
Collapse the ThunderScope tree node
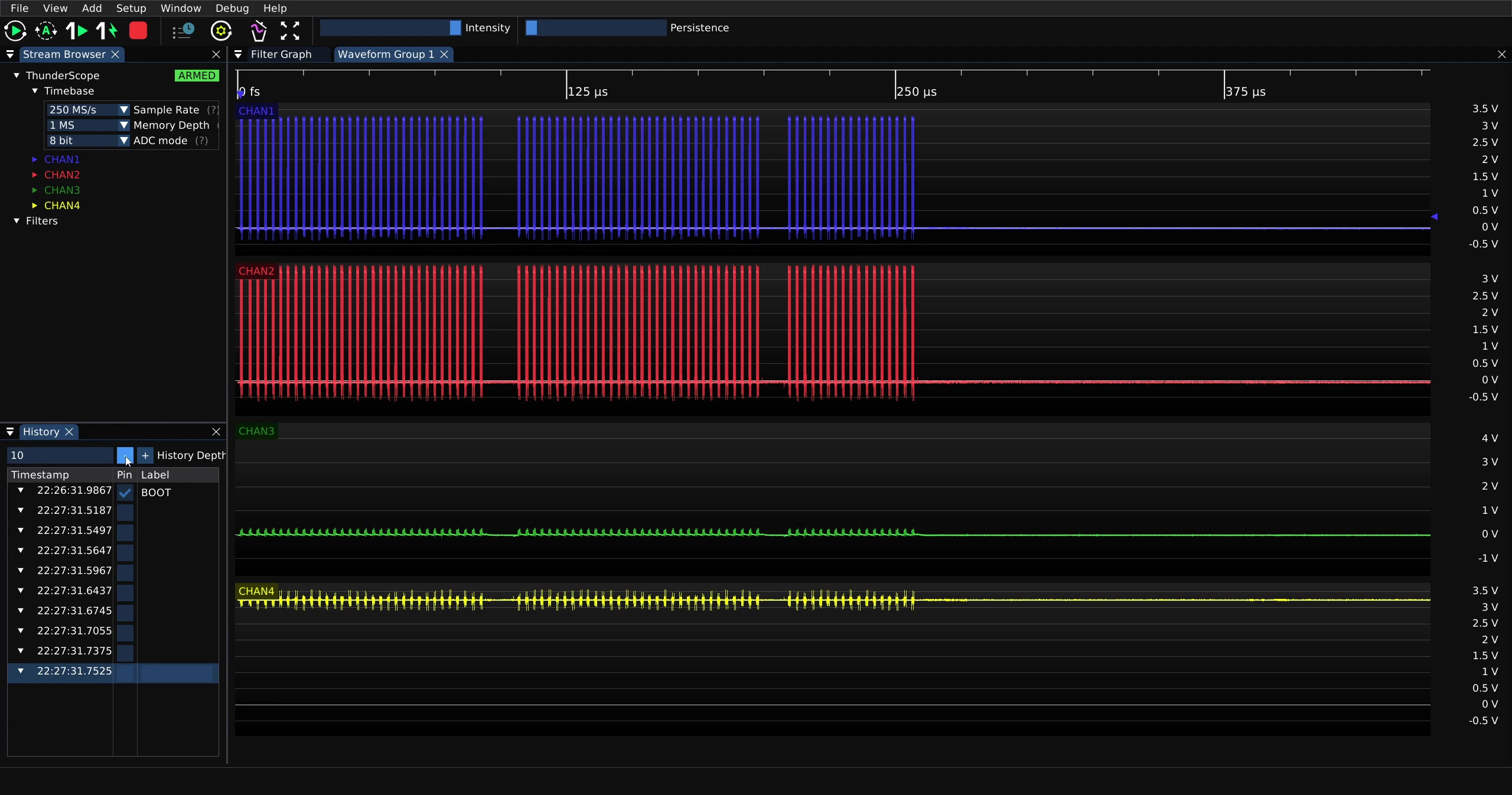pos(17,76)
